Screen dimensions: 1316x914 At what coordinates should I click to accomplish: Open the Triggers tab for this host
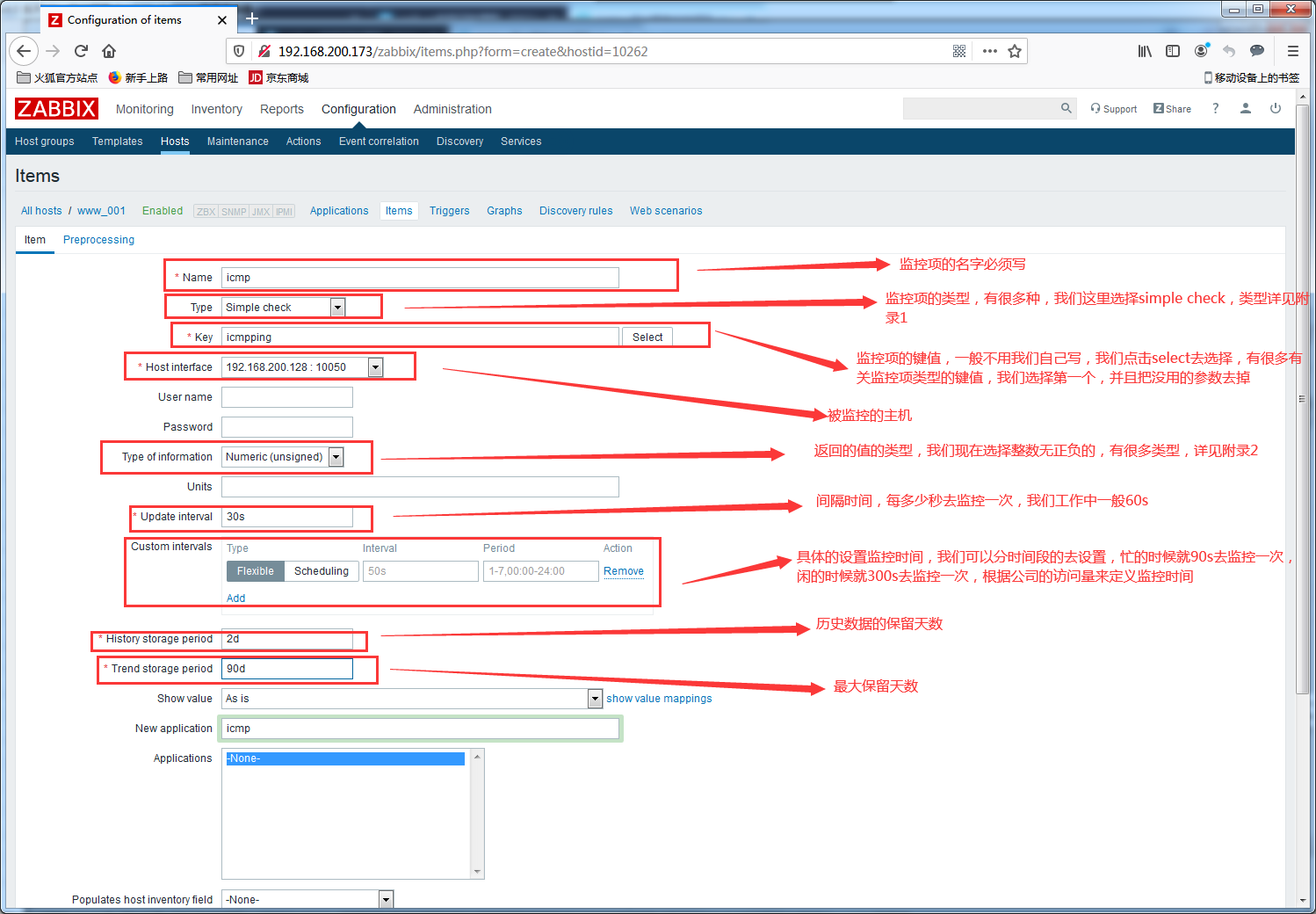pos(449,211)
